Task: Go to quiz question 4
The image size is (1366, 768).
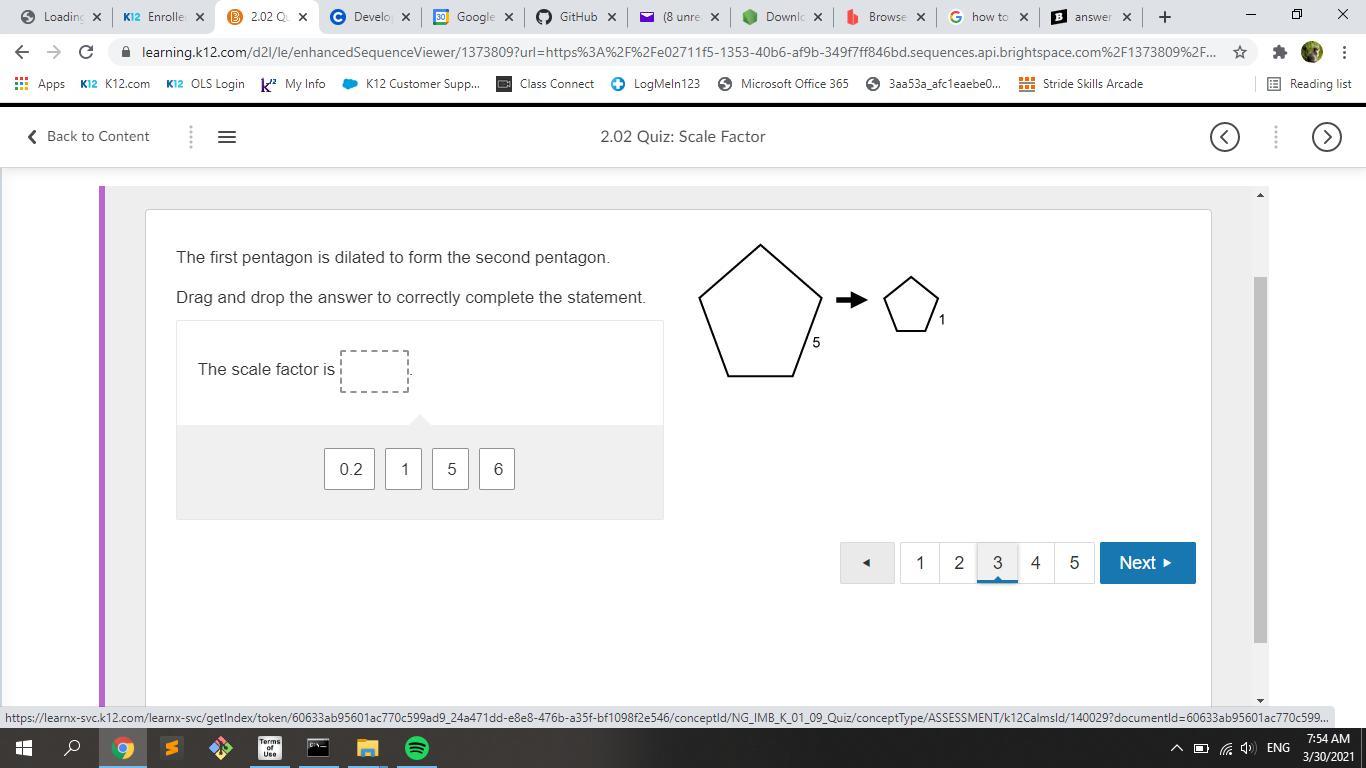Action: 1035,563
